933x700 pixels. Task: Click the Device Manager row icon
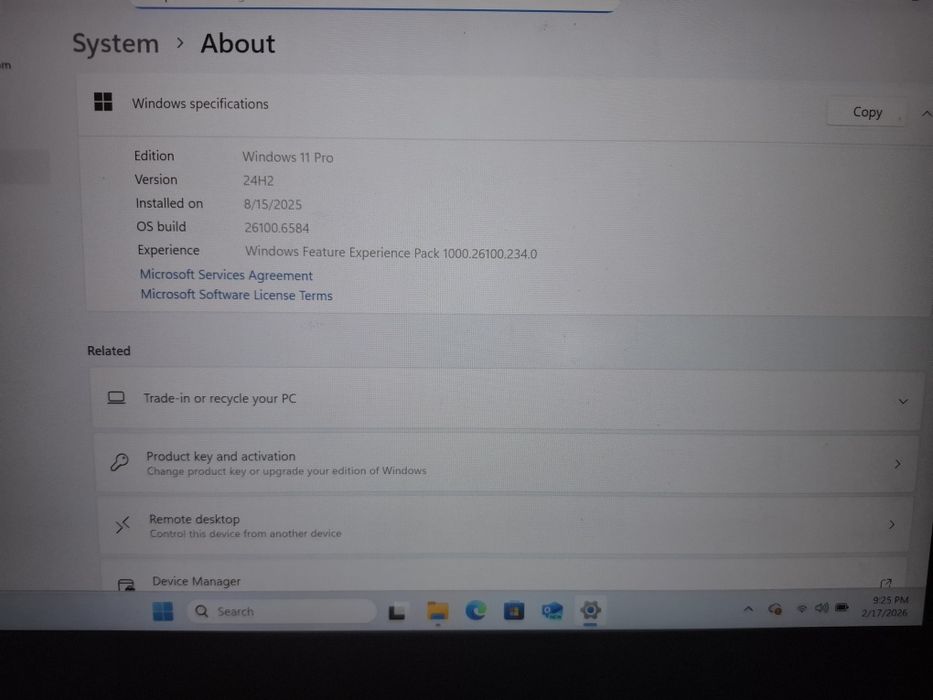click(126, 585)
